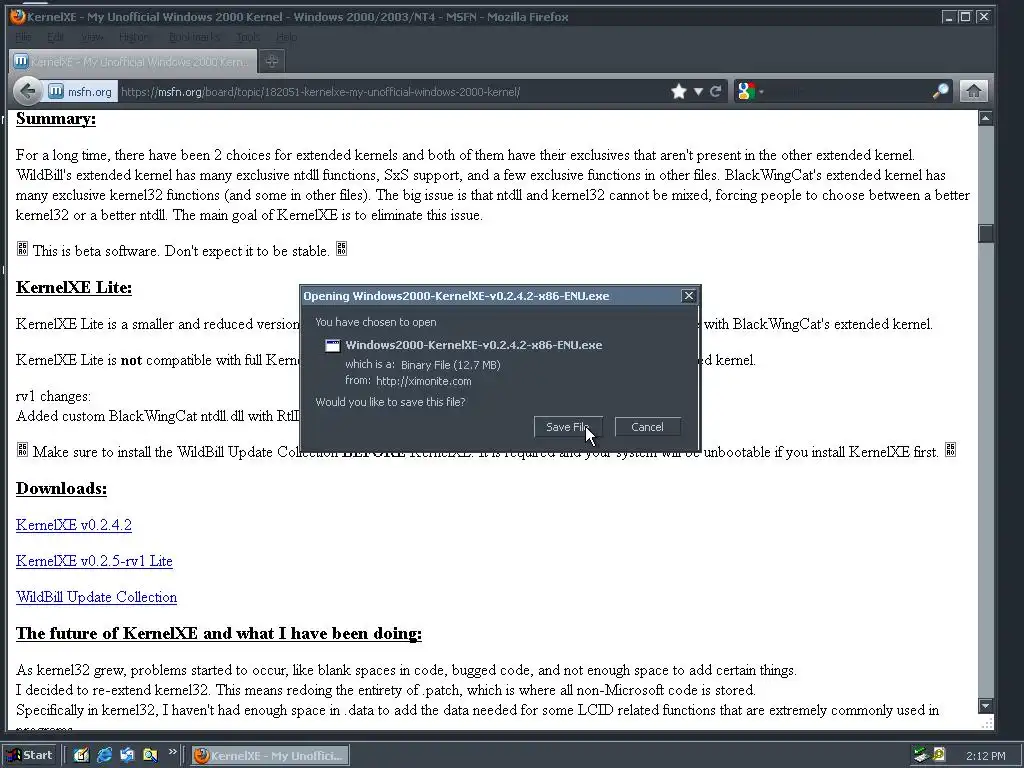Open the WildBill Update Collection link

tap(96, 597)
